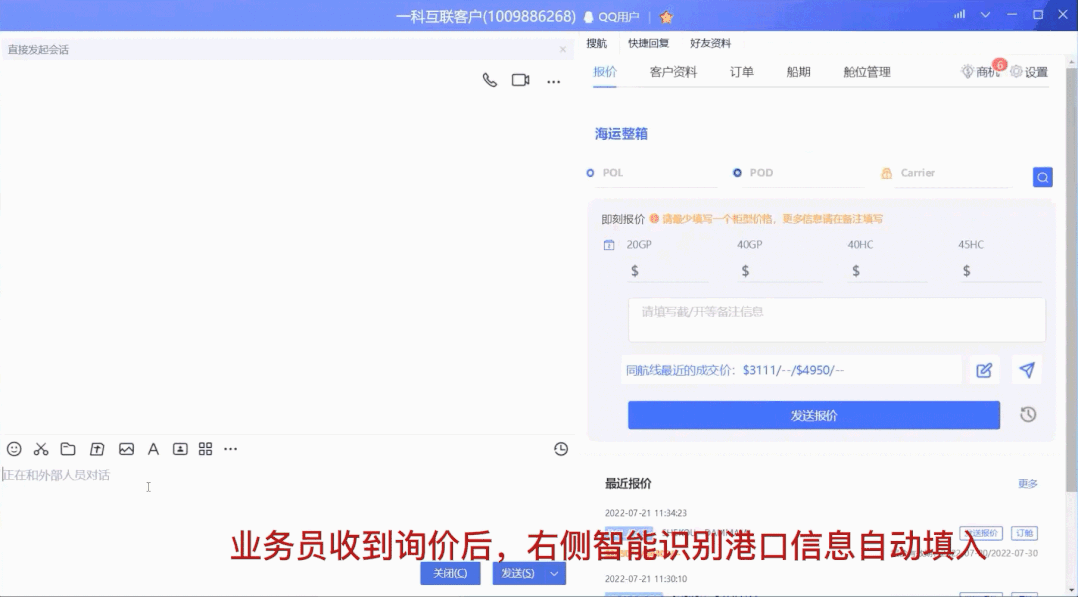
Task: Click the pencil edit icon beside the deal price
Action: (x=984, y=369)
